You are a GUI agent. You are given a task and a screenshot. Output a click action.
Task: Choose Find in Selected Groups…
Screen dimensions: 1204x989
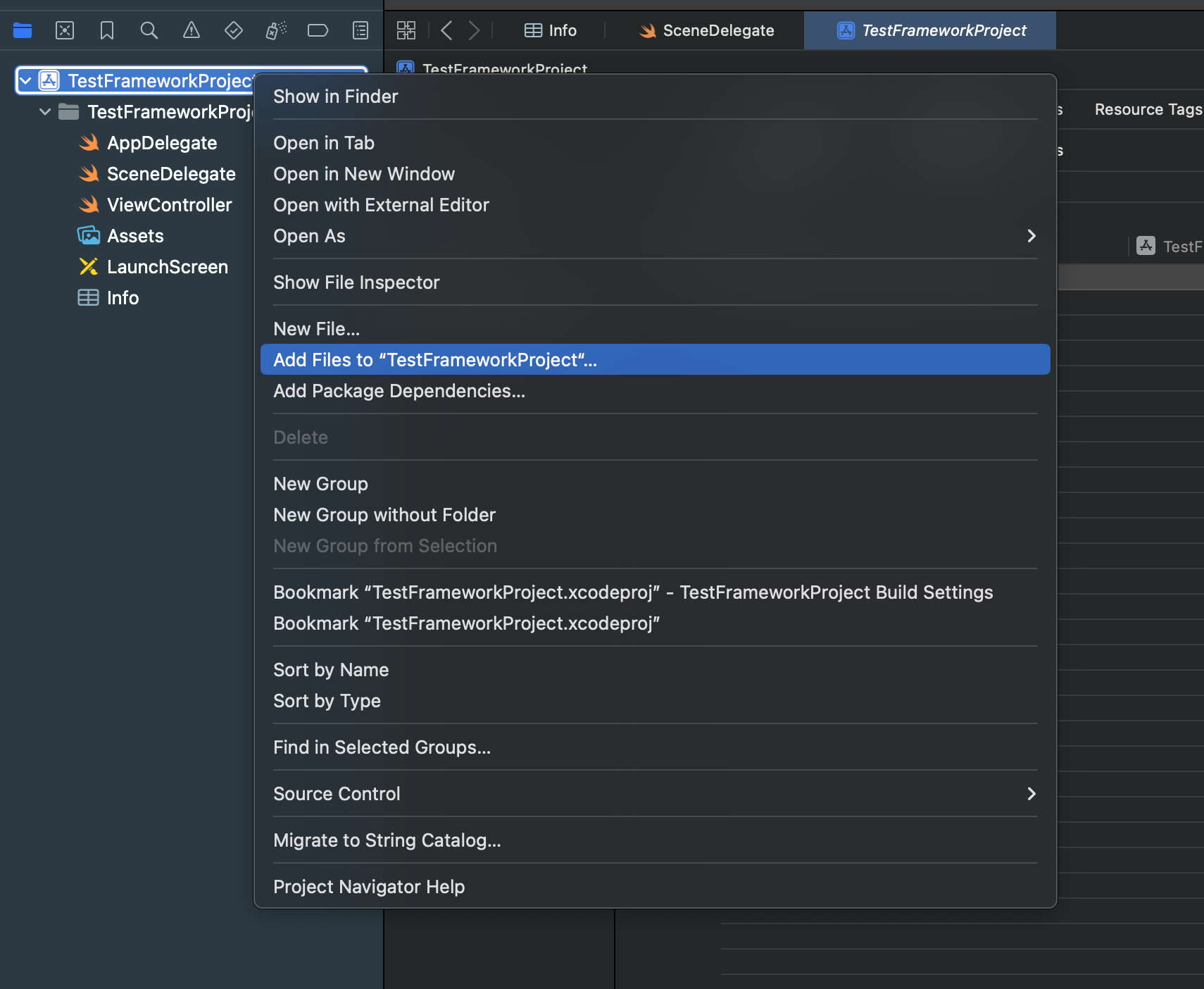click(x=656, y=747)
